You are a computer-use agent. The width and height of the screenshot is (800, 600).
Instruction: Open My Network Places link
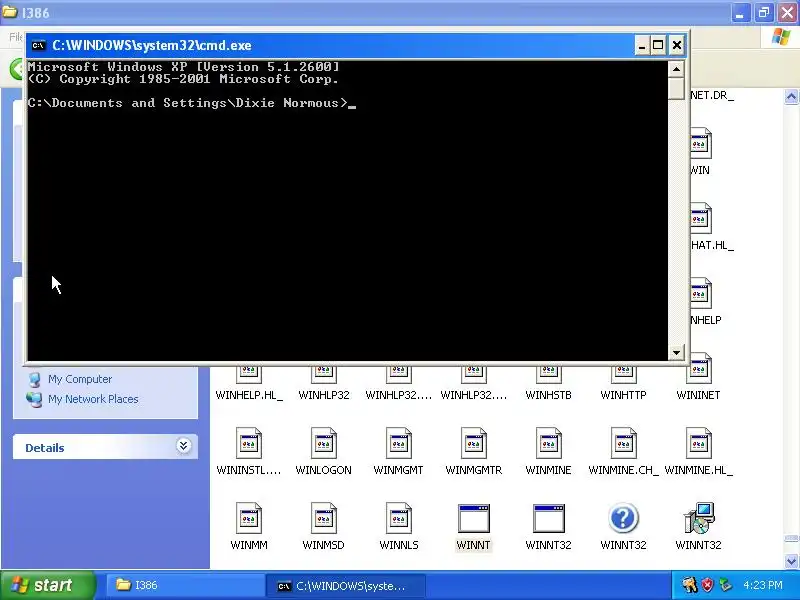click(x=93, y=399)
